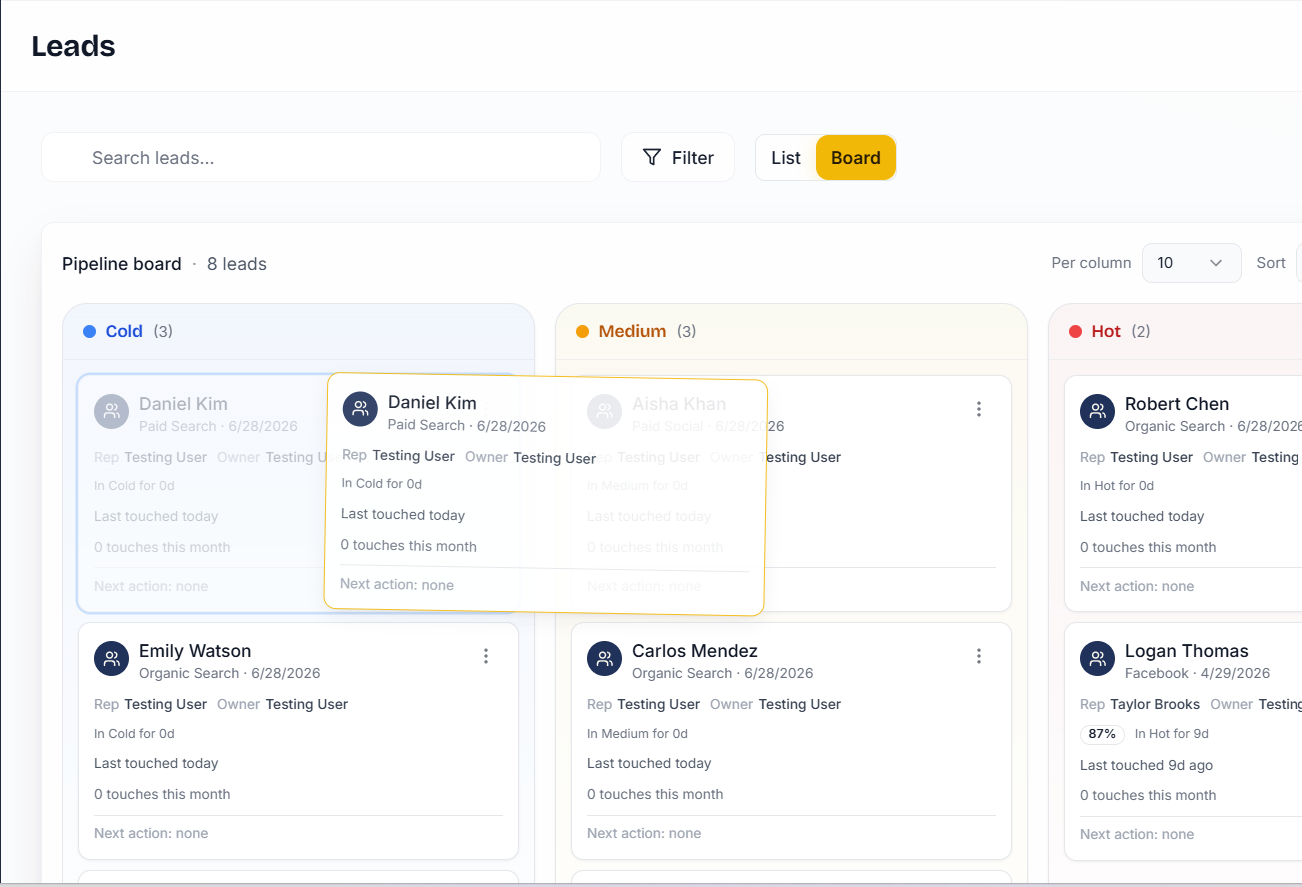Viewport: 1302px width, 887px height.
Task: Open the Emily Watson lead name
Action: click(195, 651)
